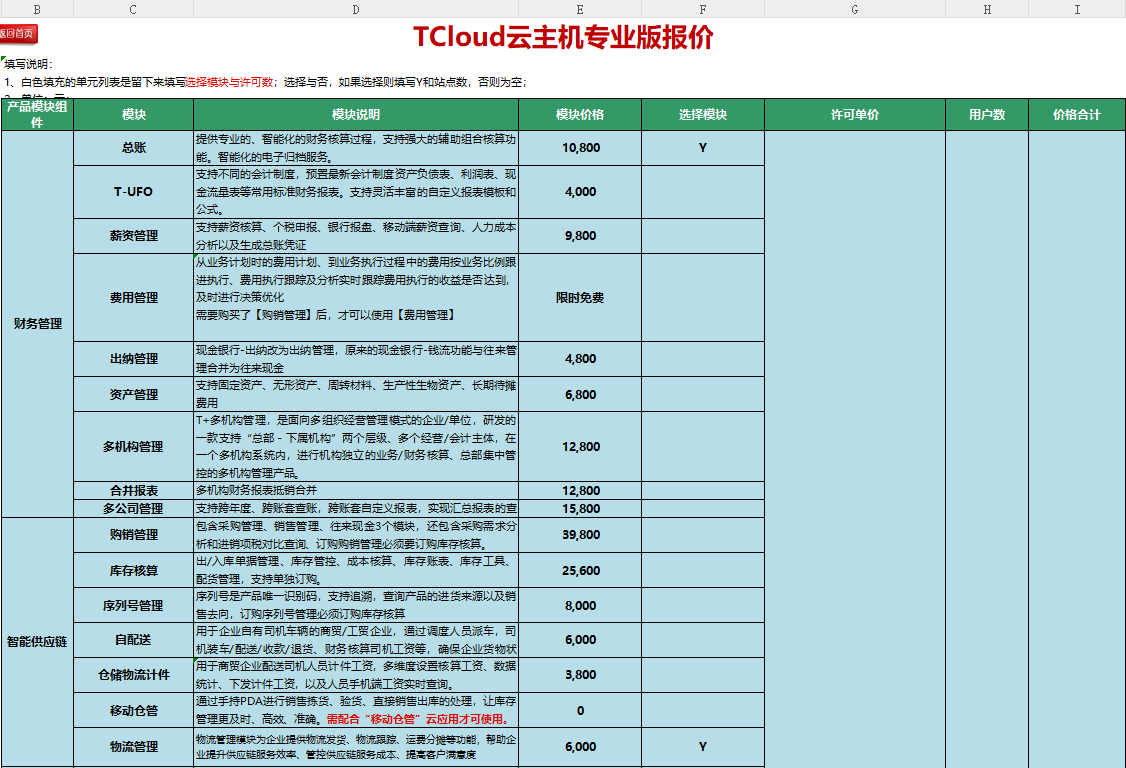Select the 出纳管理 module cell
This screenshot has height=768, width=1126.
134,358
